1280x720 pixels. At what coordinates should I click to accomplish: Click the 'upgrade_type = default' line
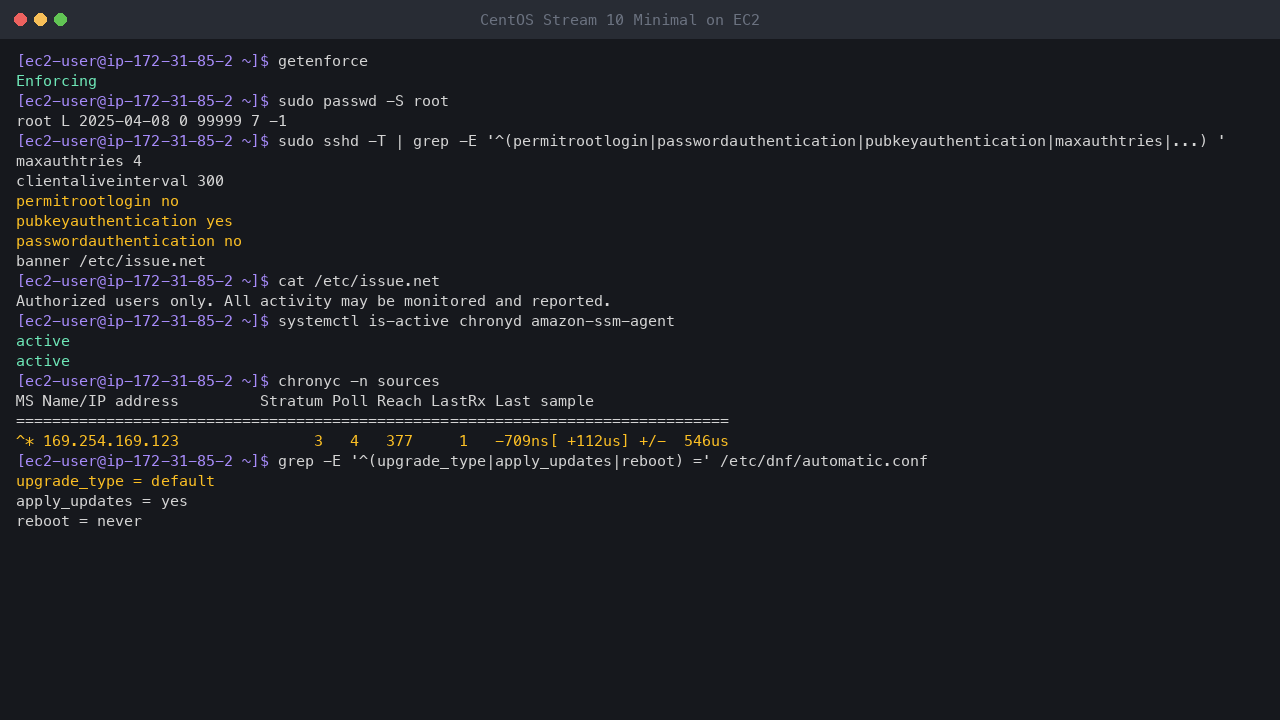[115, 481]
